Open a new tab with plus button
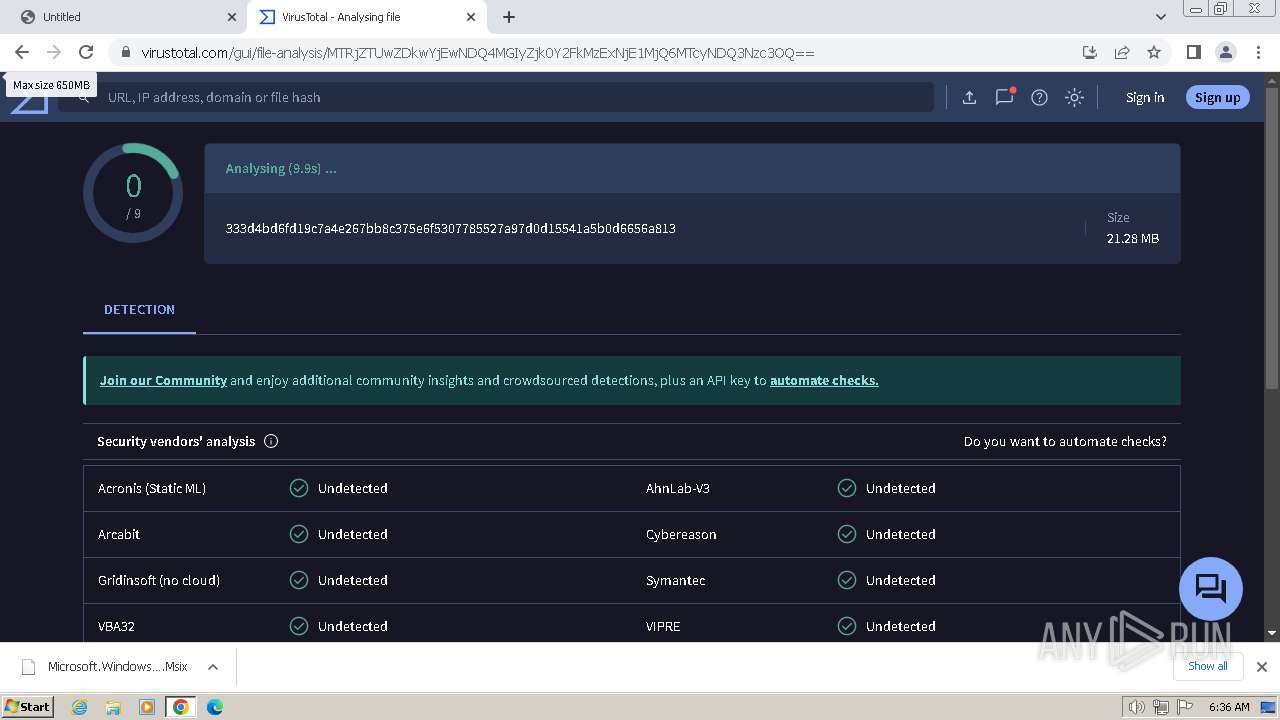Viewport: 1280px width, 720px height. 509,17
